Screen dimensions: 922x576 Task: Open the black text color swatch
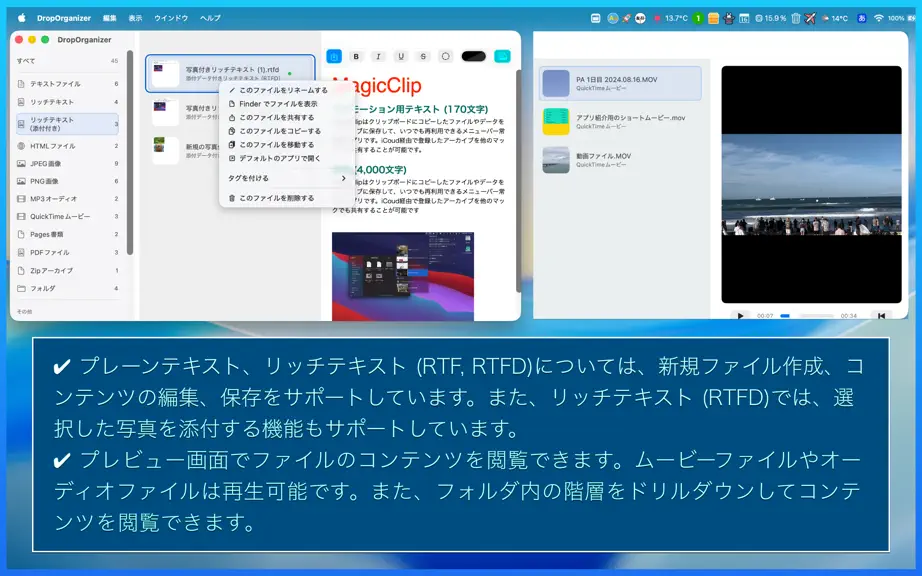pos(473,56)
